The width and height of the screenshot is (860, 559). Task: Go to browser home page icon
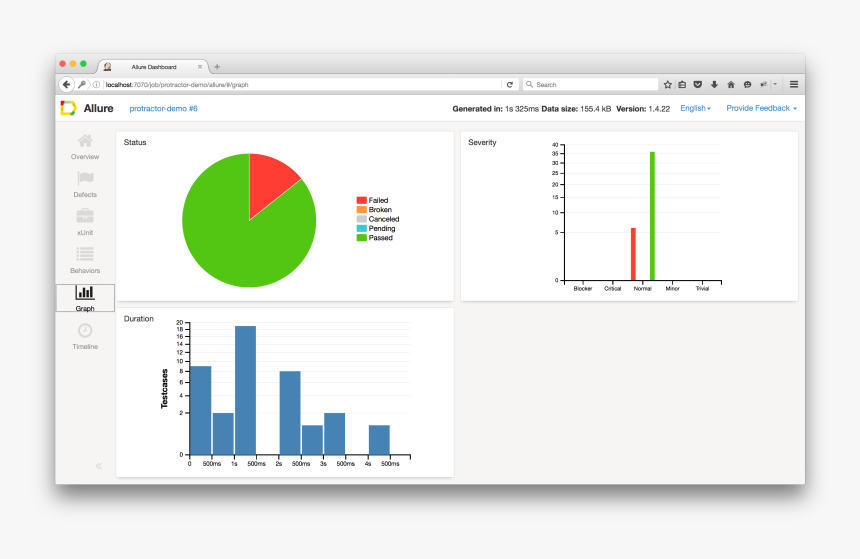731,85
